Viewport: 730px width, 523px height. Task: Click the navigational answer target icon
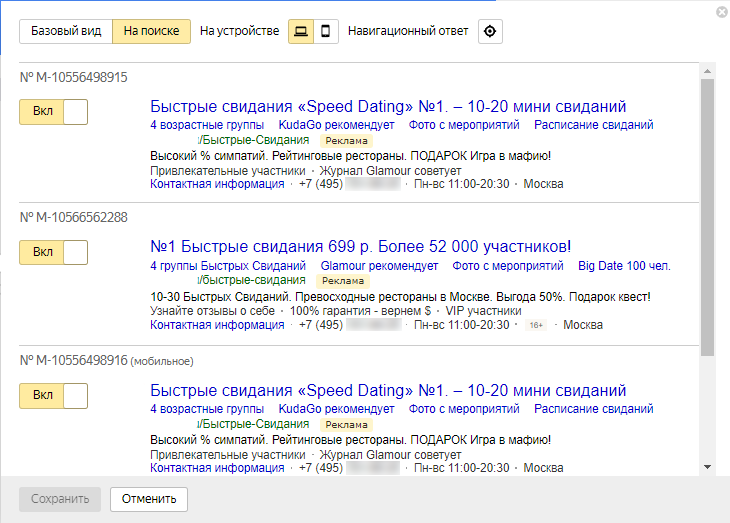(490, 31)
